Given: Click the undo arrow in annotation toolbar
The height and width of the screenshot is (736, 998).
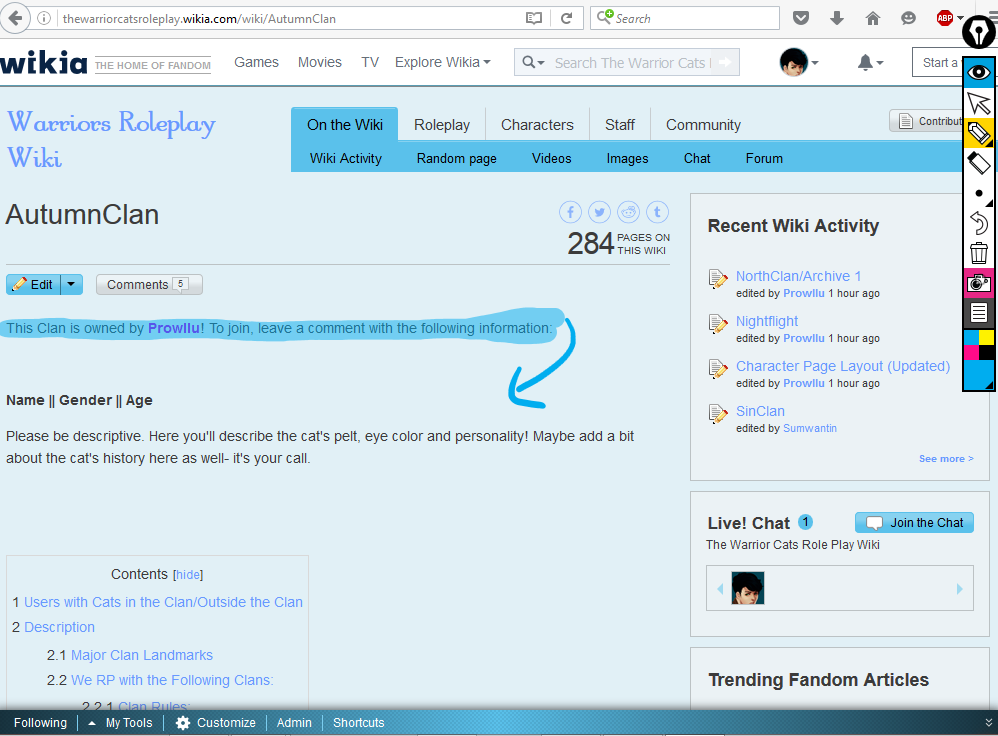Looking at the screenshot, I should [x=978, y=223].
